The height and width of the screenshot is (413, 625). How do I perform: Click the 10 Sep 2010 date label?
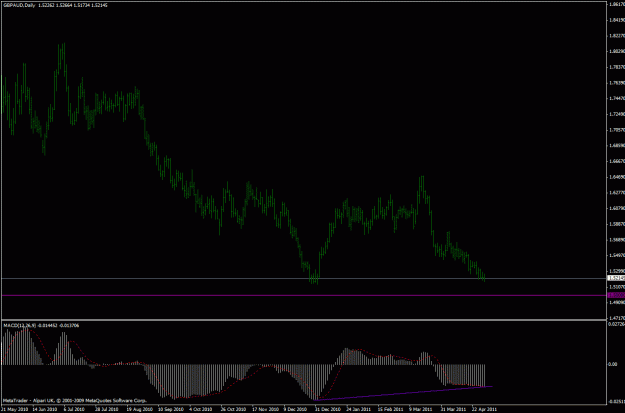pyautogui.click(x=171, y=409)
